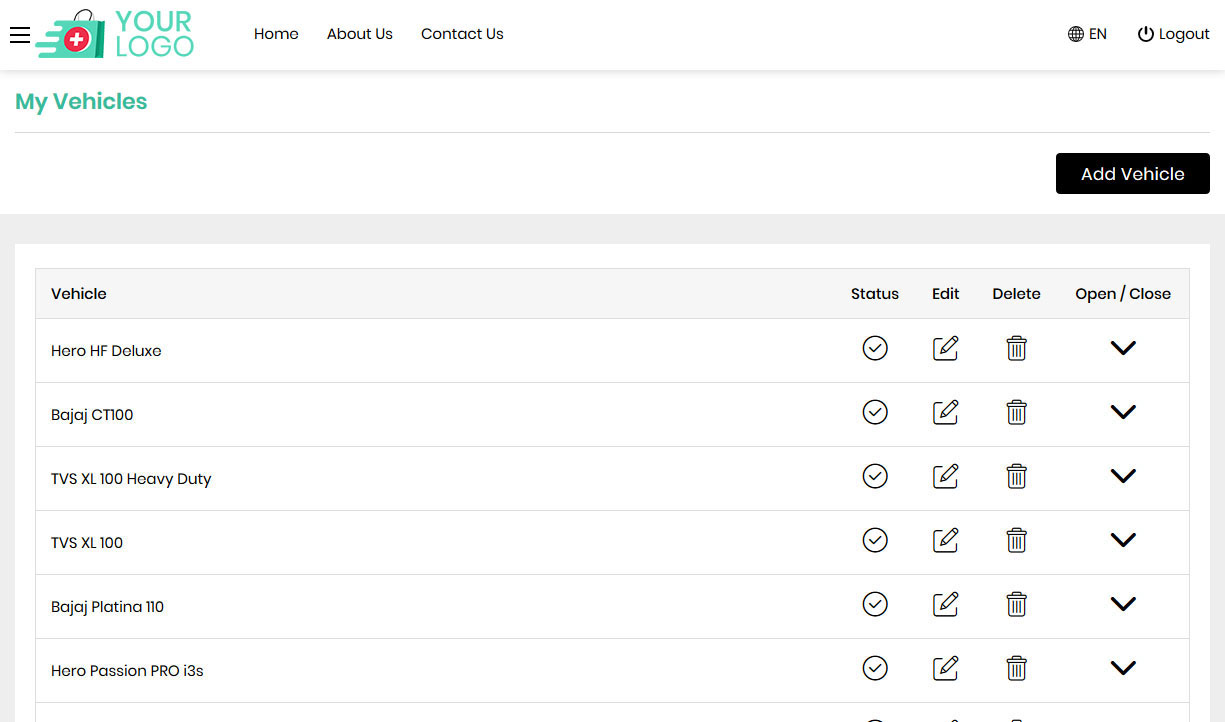The height and width of the screenshot is (722, 1225).
Task: Delete the Bajaj CT100 vehicle
Action: point(1016,412)
